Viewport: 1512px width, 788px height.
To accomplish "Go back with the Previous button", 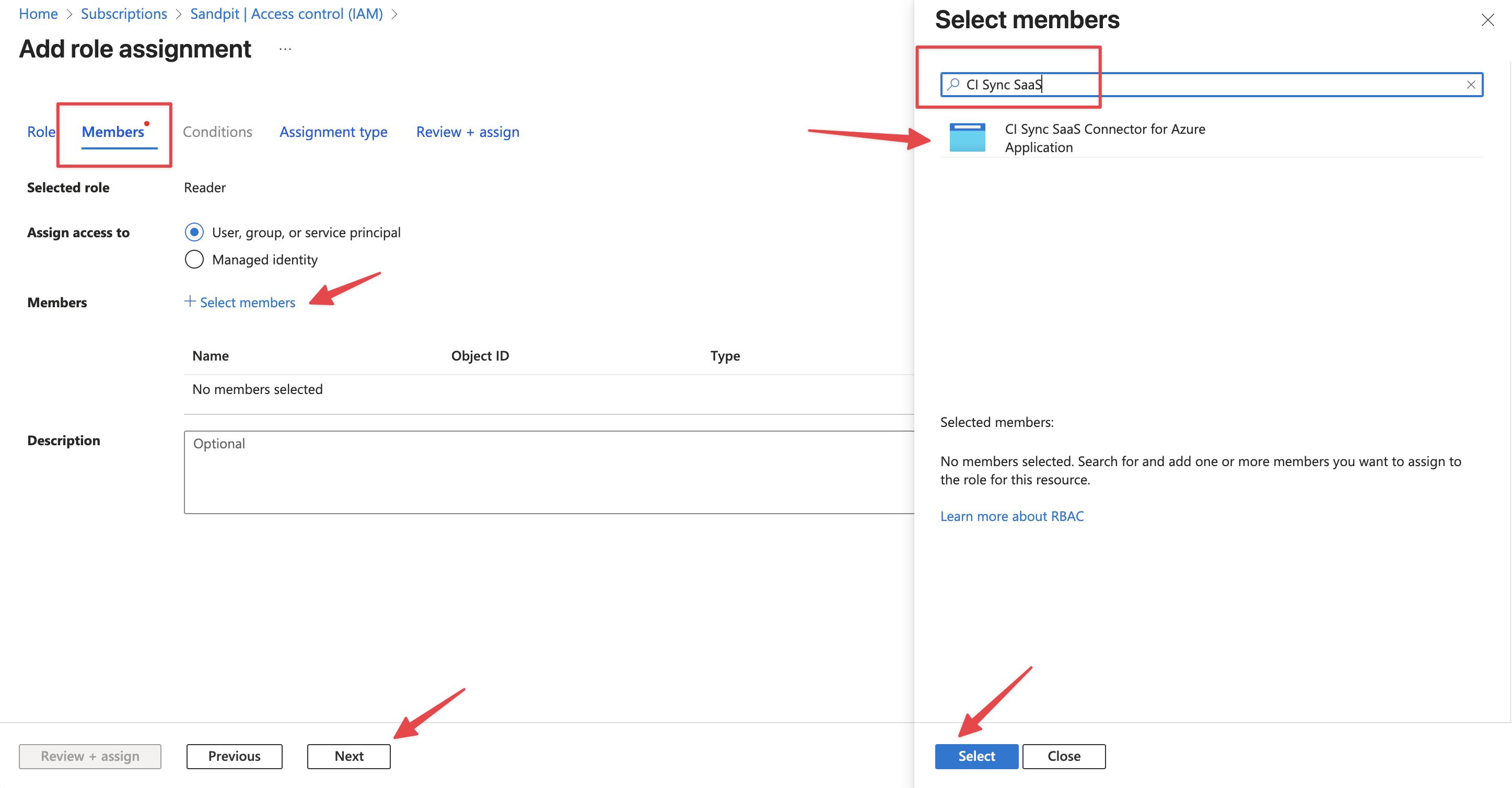I will pyautogui.click(x=234, y=756).
